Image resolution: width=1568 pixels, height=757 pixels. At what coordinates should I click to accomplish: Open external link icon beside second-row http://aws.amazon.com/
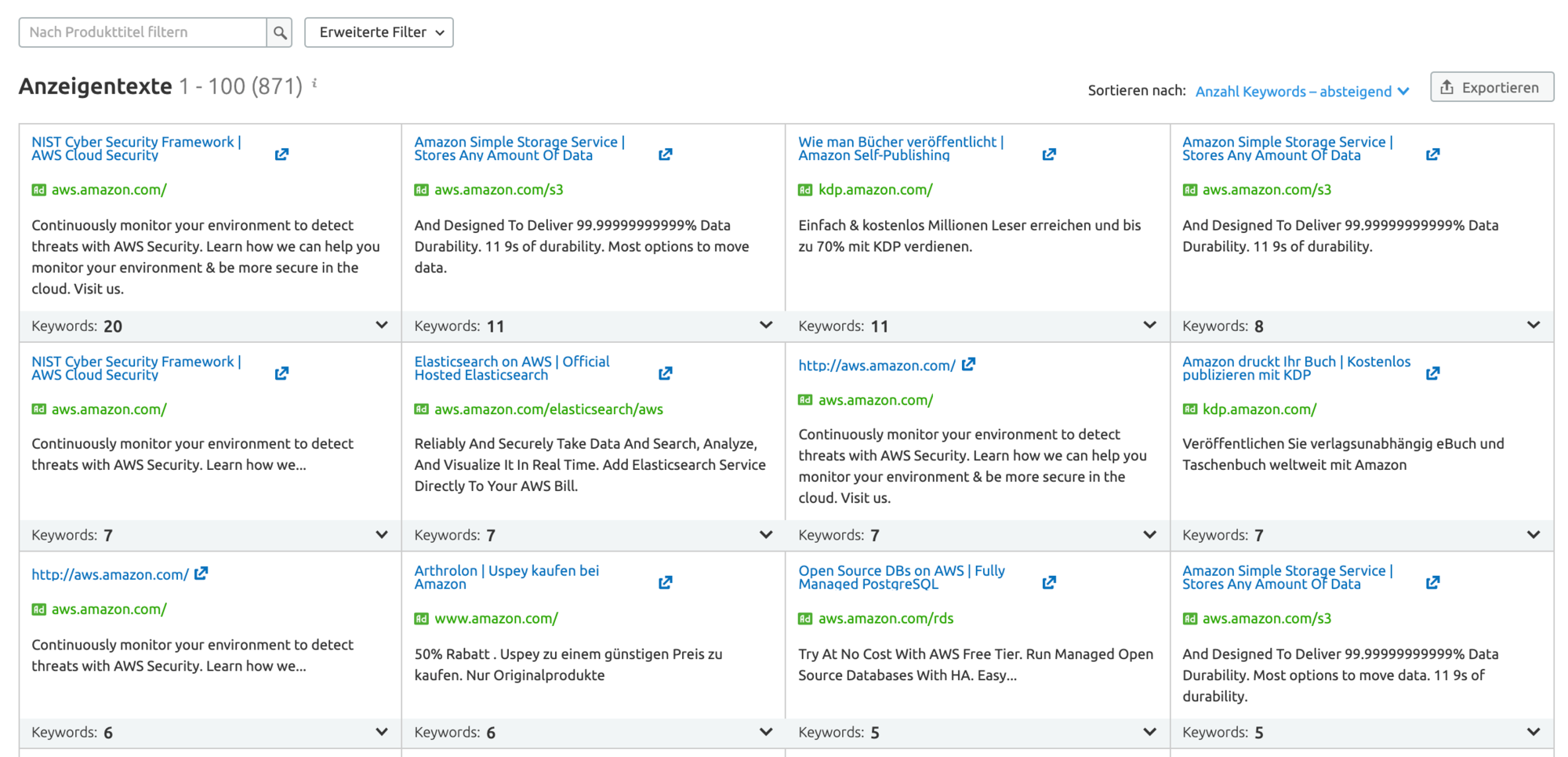point(968,364)
